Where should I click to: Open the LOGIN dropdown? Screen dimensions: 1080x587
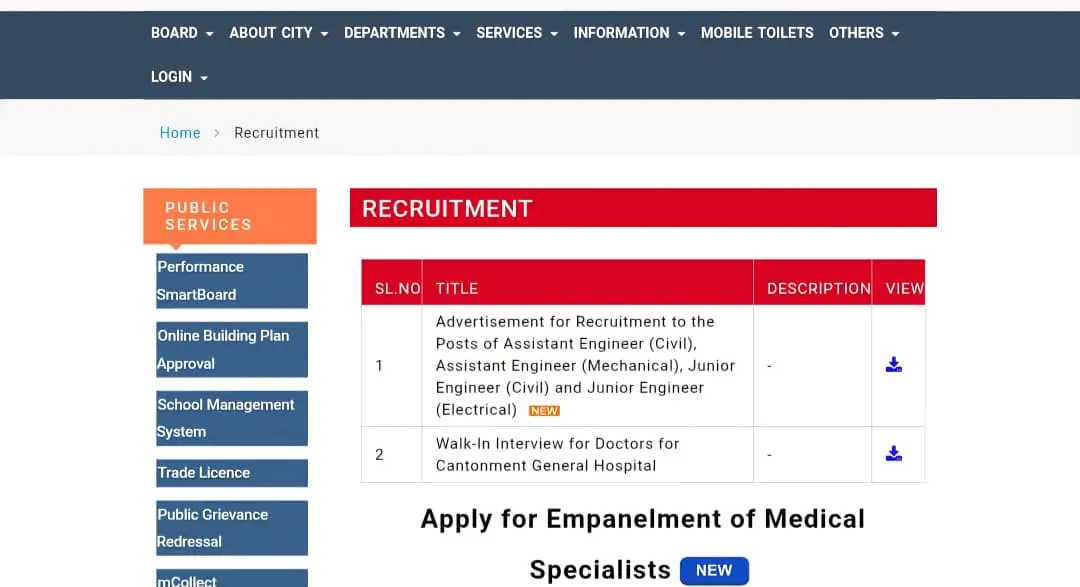coord(179,77)
